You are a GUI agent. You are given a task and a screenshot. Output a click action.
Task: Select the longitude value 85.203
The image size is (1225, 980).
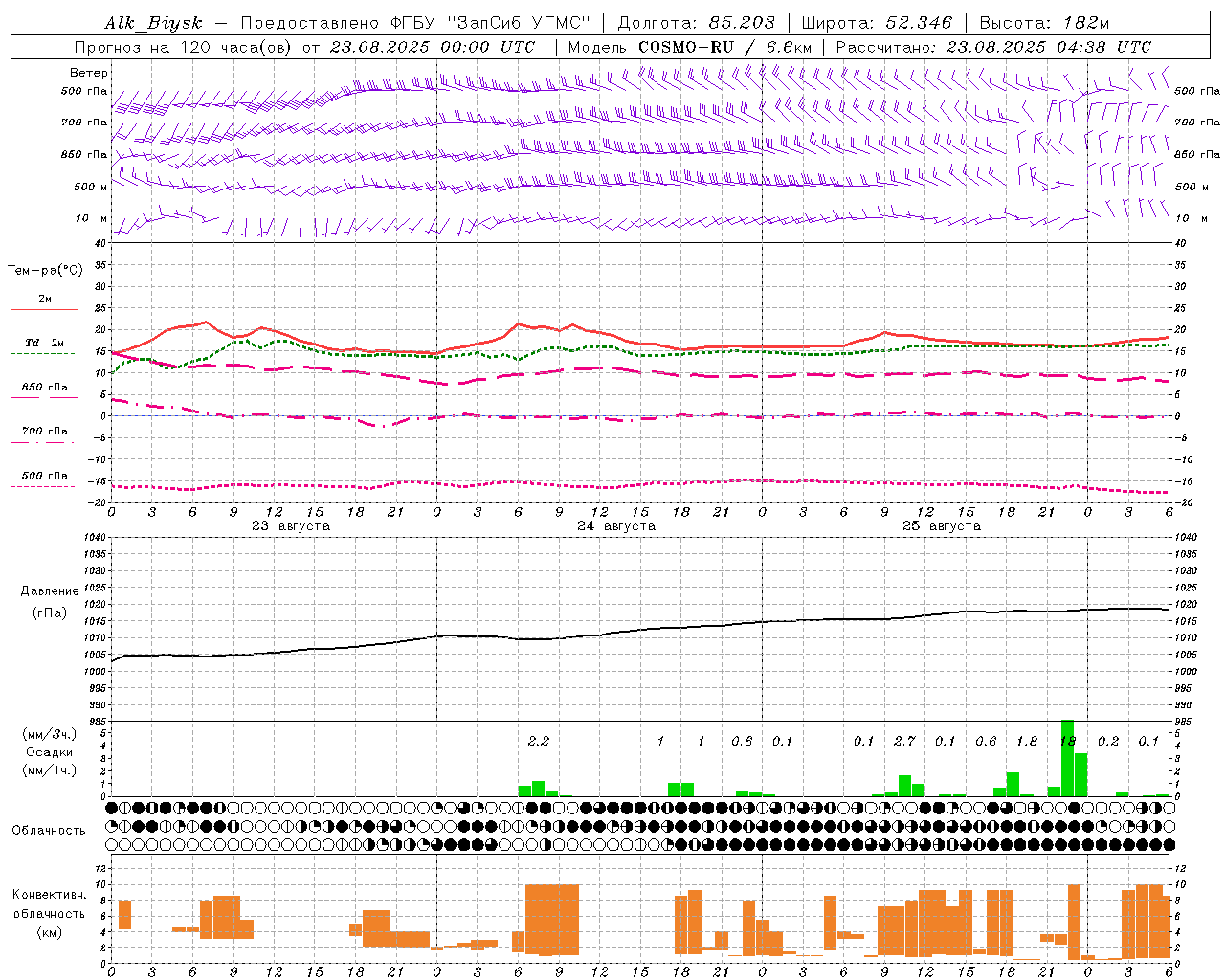coord(742,23)
